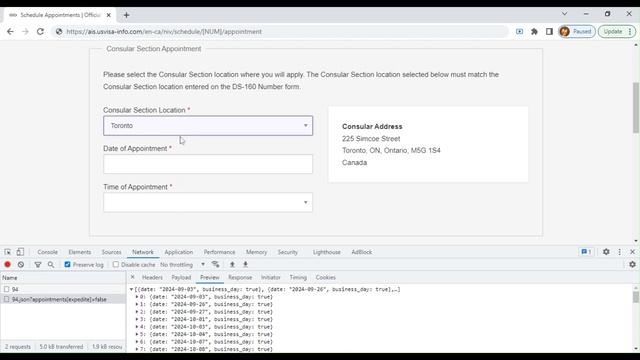
Task: Open the Initiator sub-tab
Action: [271, 278]
